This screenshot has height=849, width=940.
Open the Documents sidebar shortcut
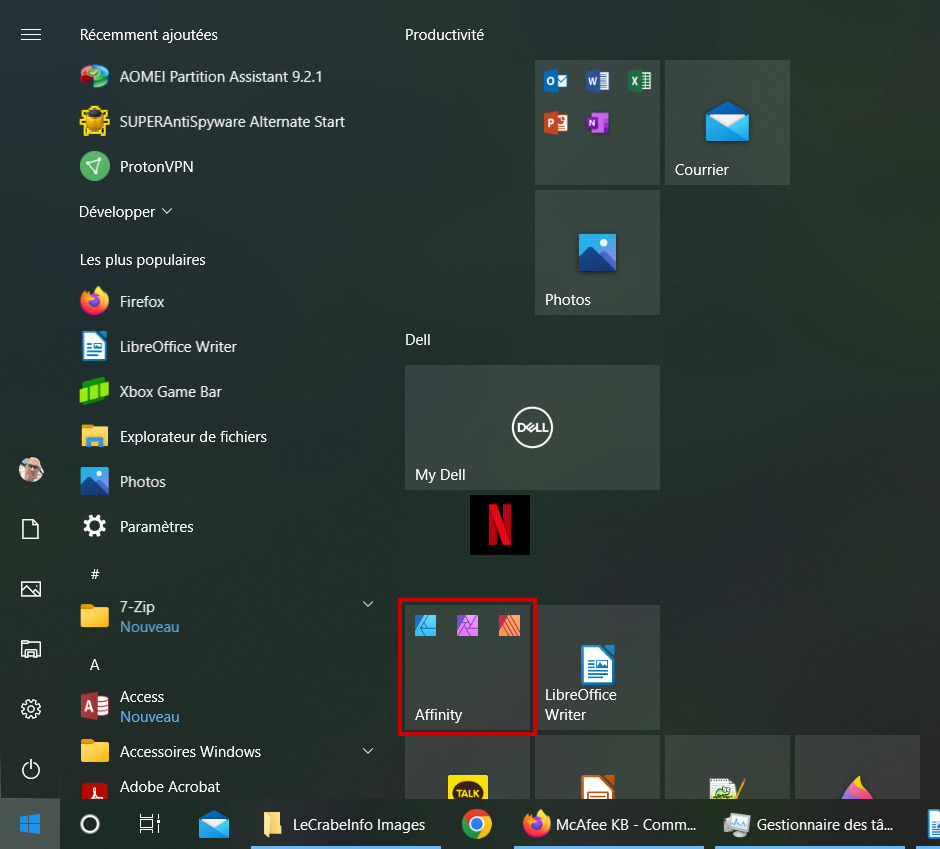(x=31, y=529)
